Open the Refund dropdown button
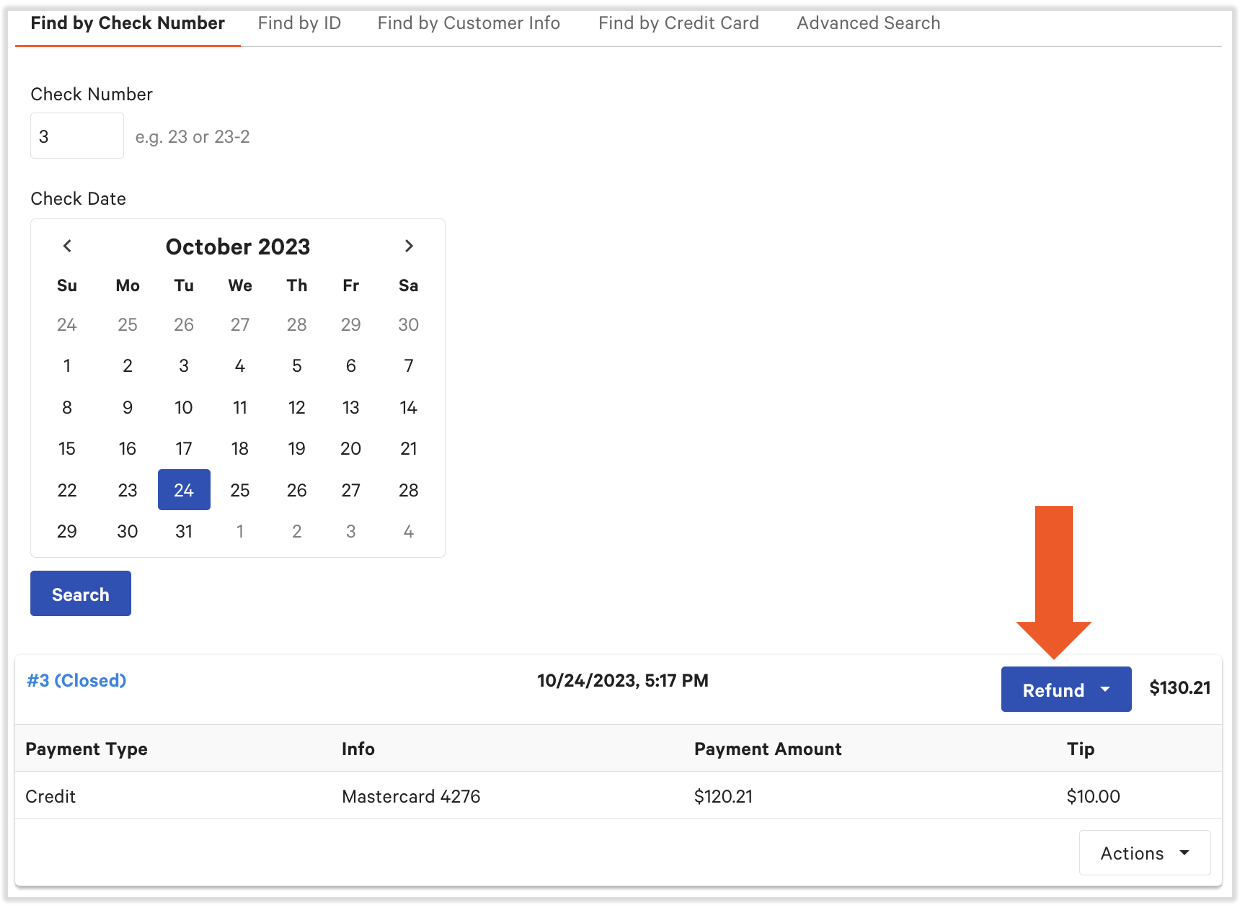1242x906 pixels. point(1065,690)
